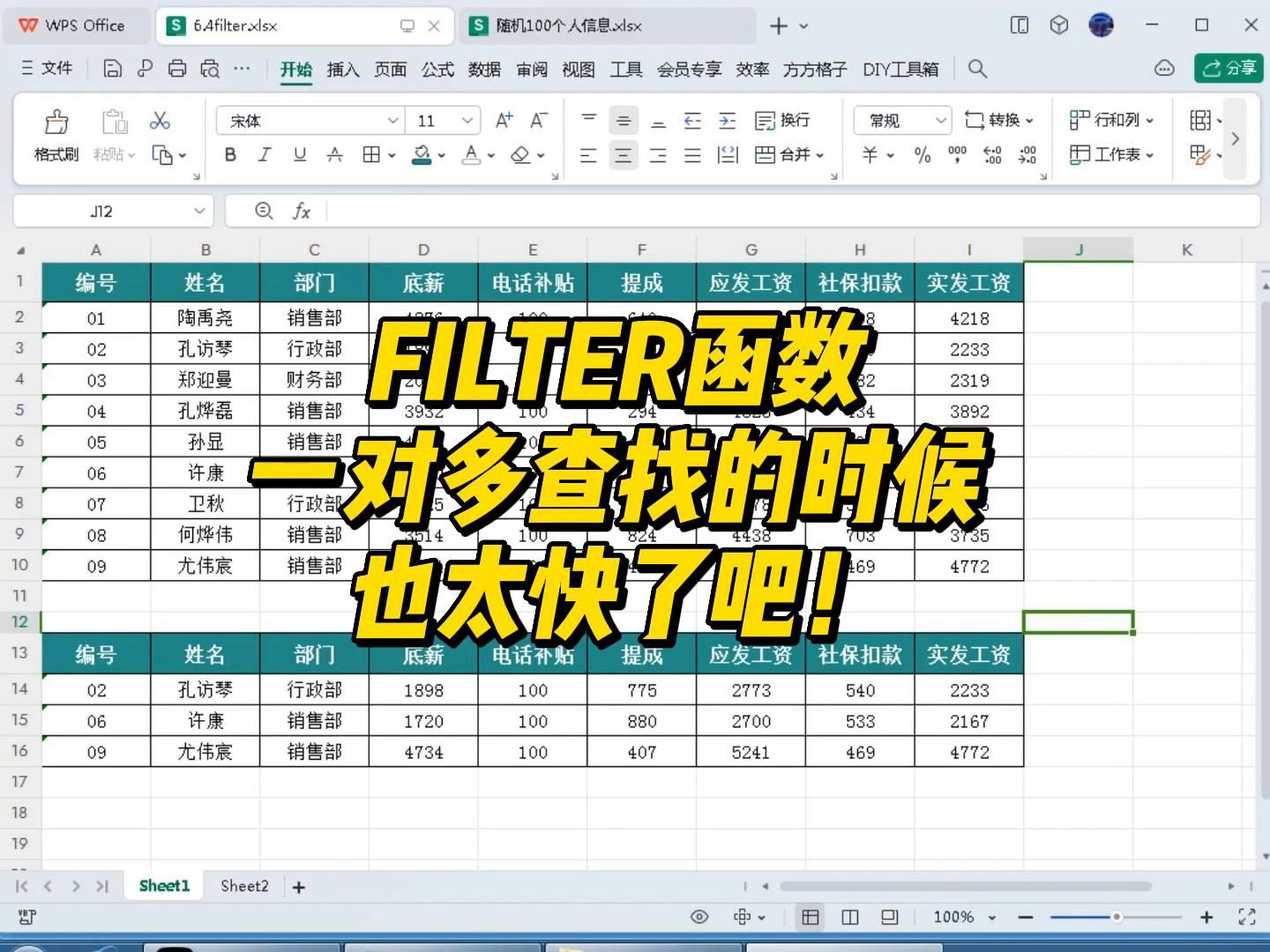The image size is (1270, 952).
Task: Switch to Sheet2 at the bottom
Action: tap(243, 886)
